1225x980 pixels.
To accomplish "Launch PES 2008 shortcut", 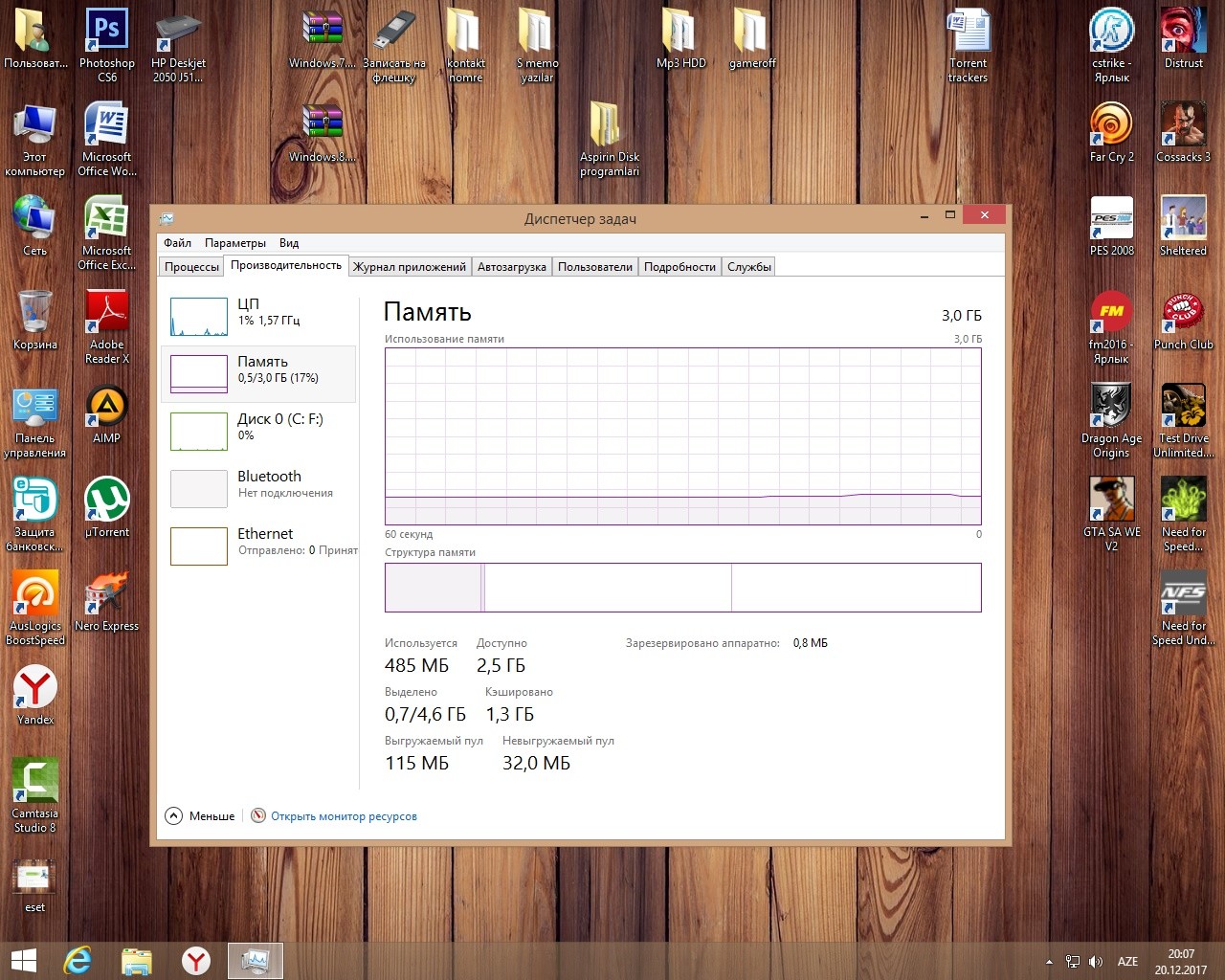I will (1111, 226).
